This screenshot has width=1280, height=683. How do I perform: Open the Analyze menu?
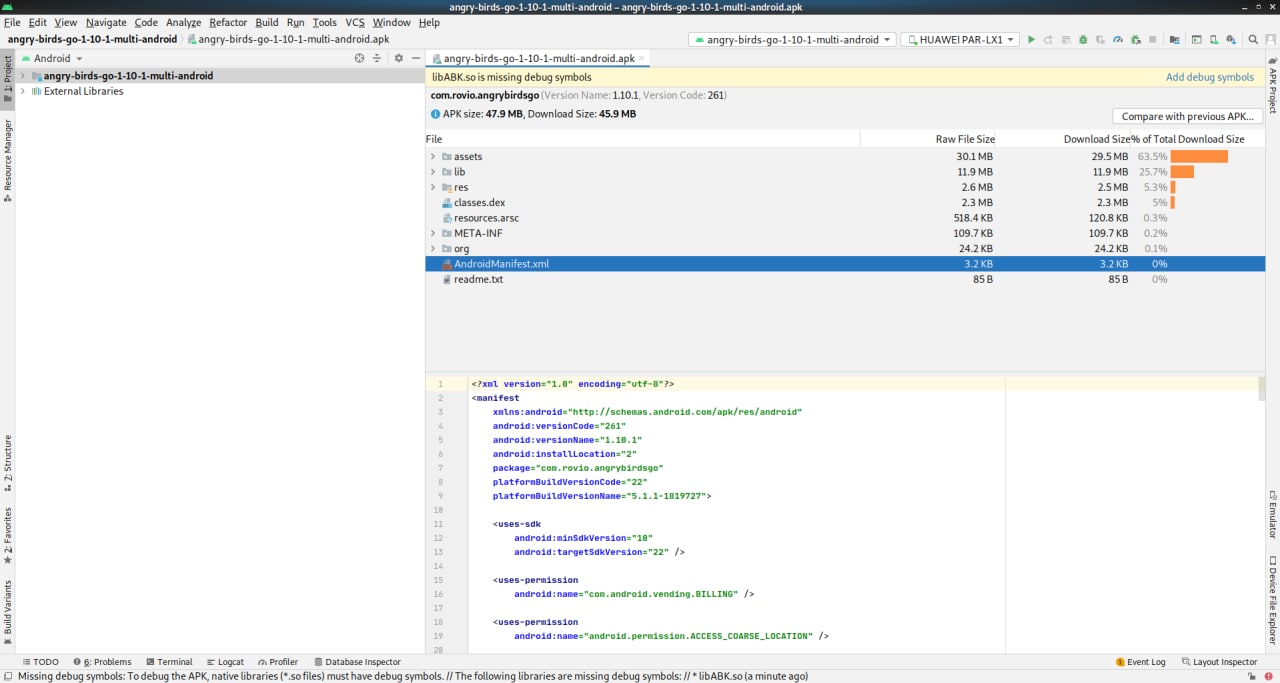(183, 22)
